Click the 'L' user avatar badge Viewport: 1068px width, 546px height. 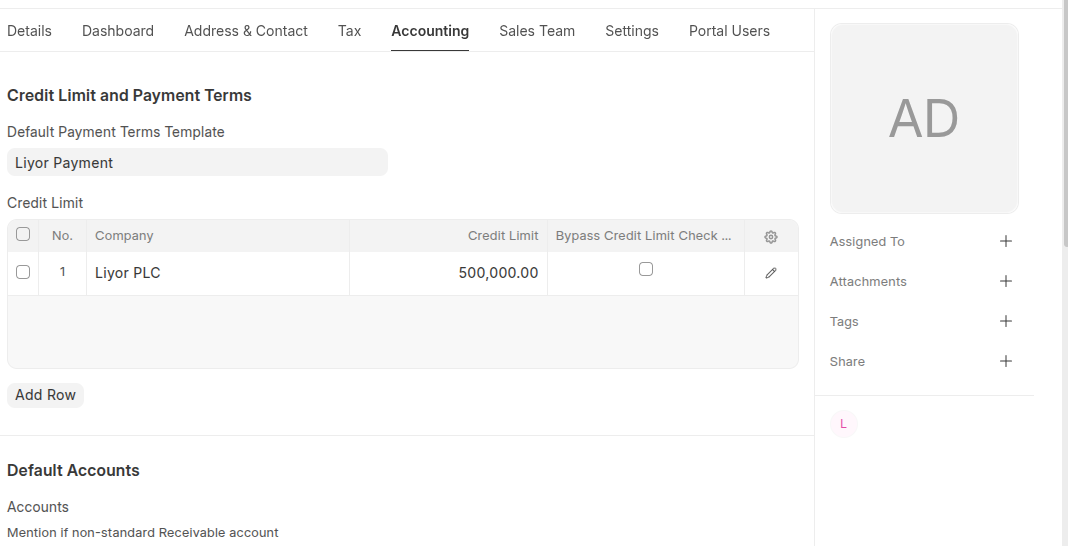[x=843, y=424]
